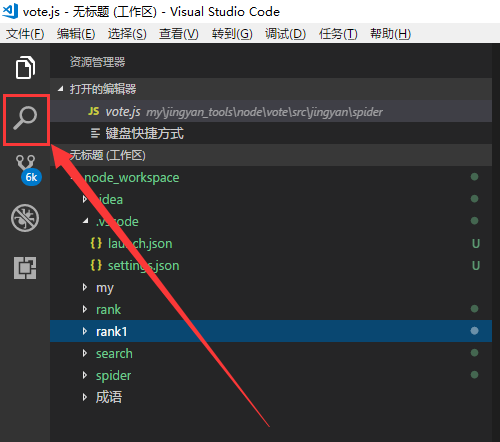Select 键盘快捷方式 in open editors

[x=271, y=133]
